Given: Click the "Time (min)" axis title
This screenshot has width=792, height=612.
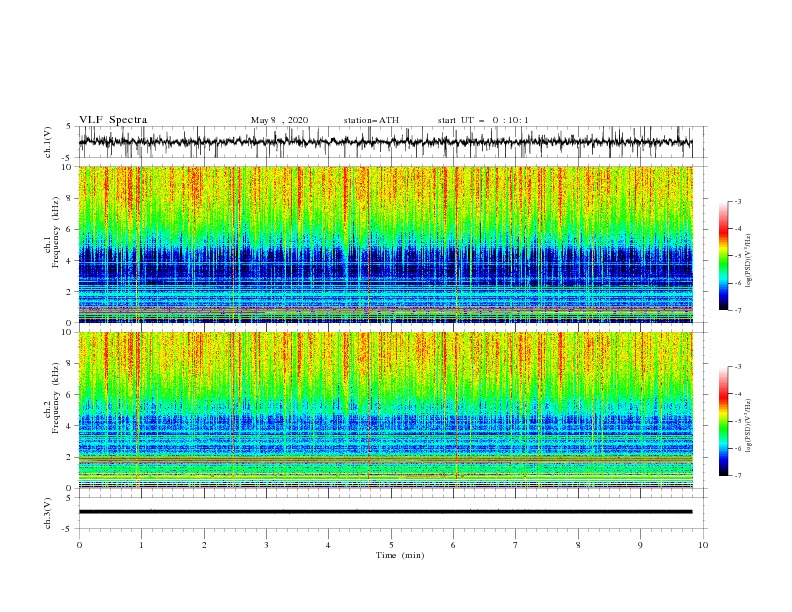Looking at the screenshot, I should coord(400,555).
